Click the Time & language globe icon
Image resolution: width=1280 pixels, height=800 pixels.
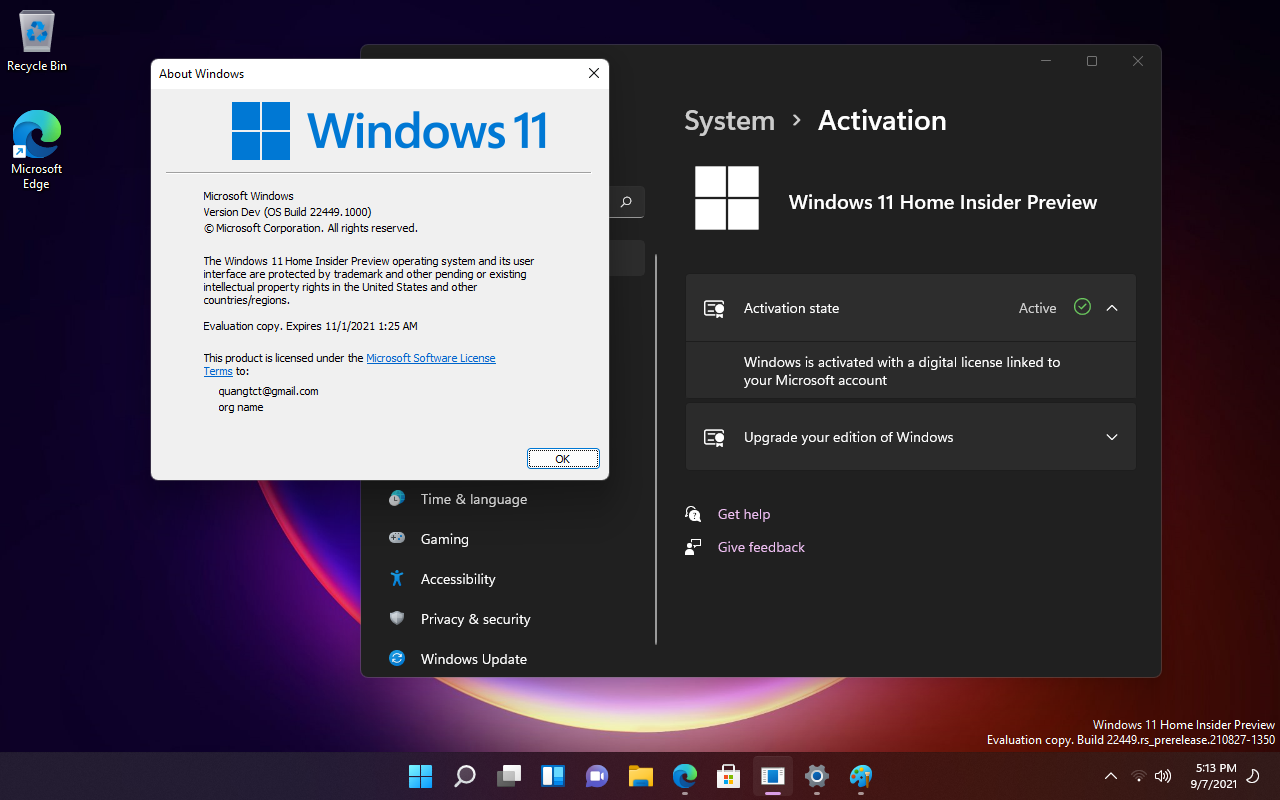397,498
